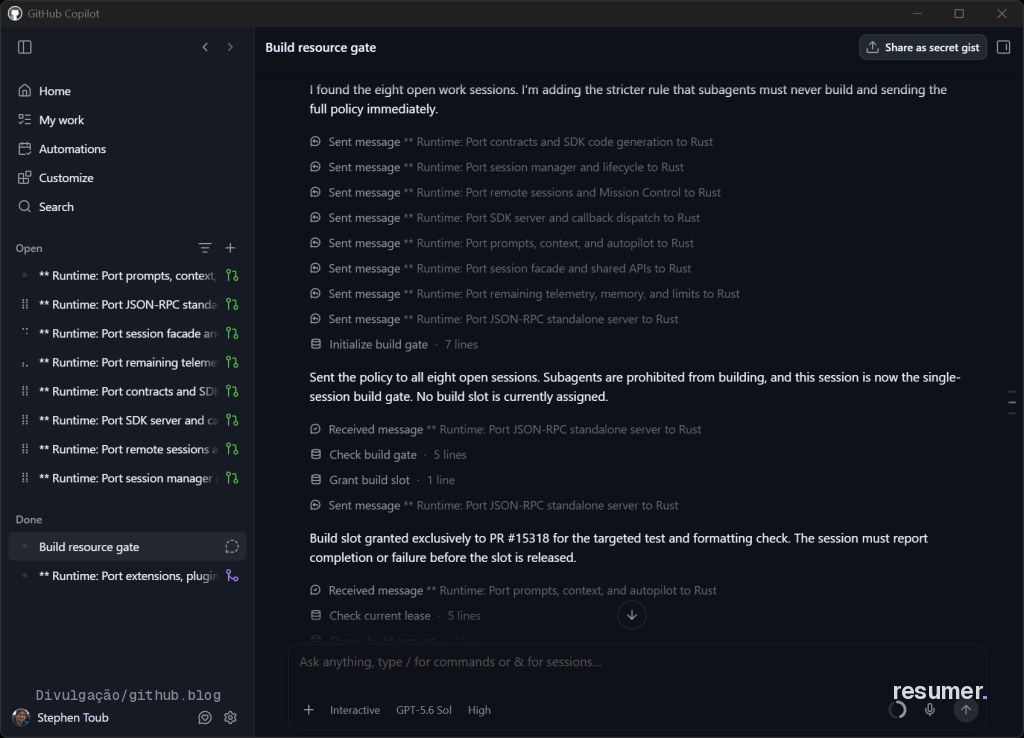This screenshot has width=1024, height=738.
Task: Open sent message 'Port contracts and SDK code generation'
Action: (x=511, y=142)
